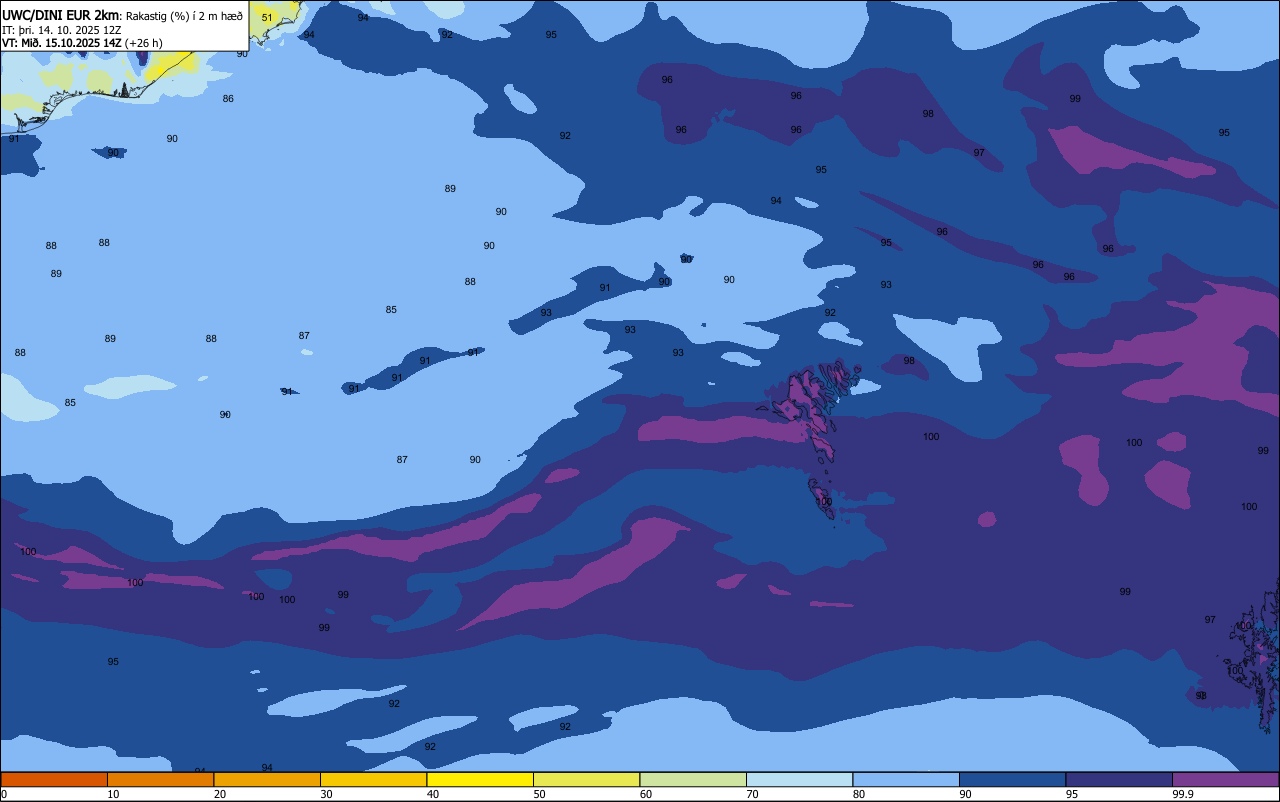
Task: Click the dark orange 0–10 legend swatch
Action: tap(54, 779)
